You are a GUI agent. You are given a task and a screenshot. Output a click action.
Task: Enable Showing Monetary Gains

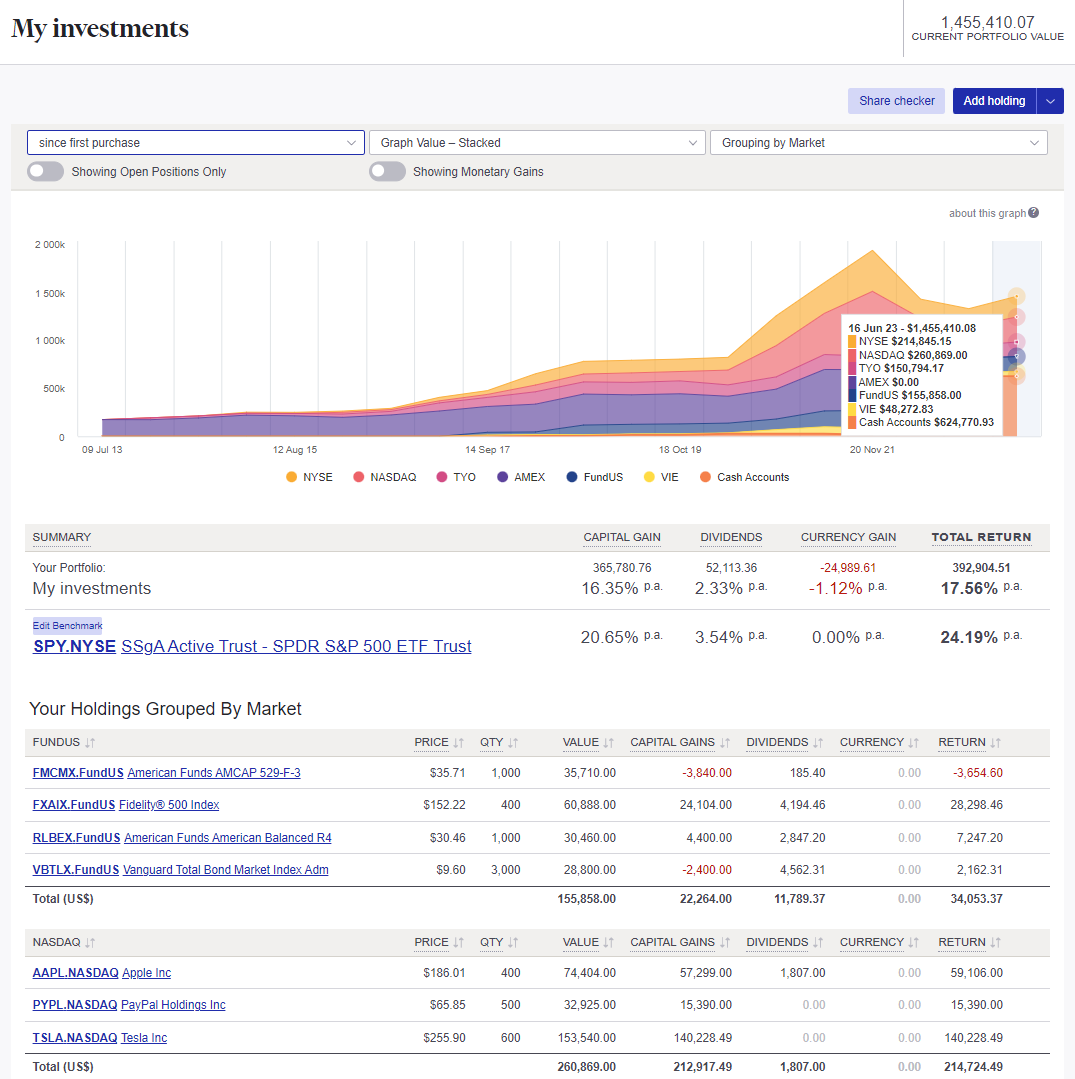(387, 171)
